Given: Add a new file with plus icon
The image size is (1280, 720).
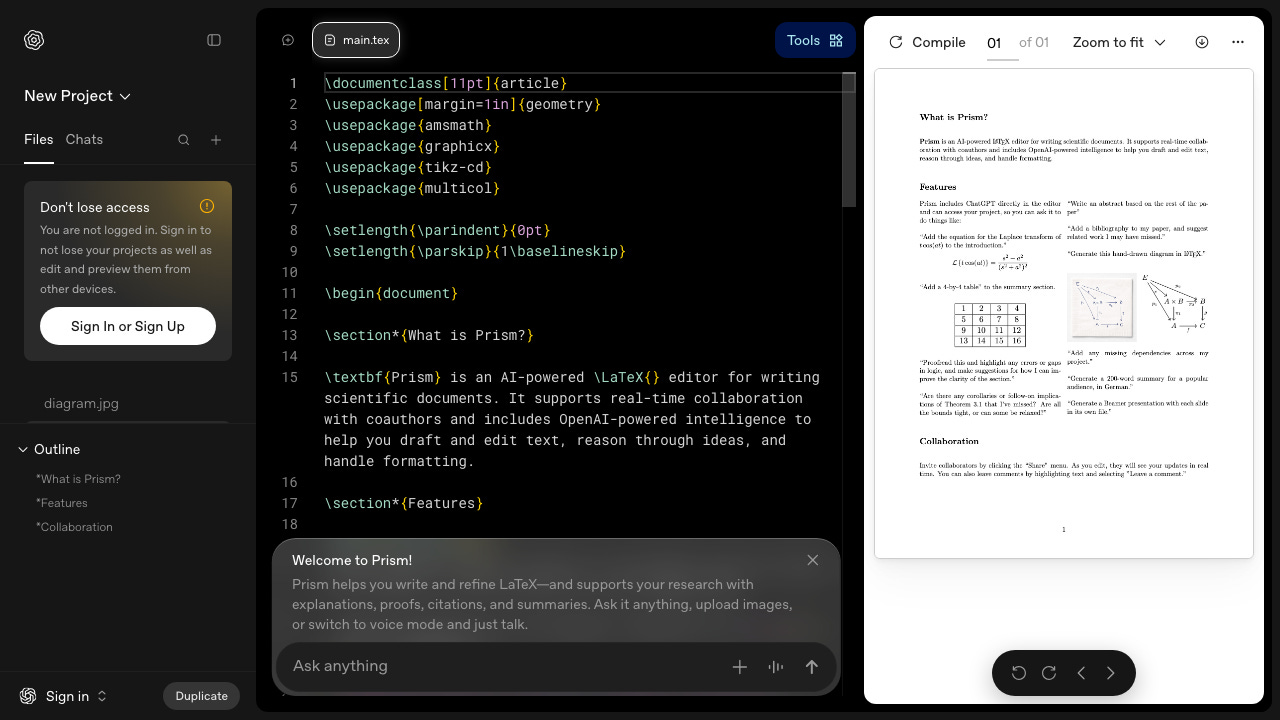Looking at the screenshot, I should click(x=216, y=140).
